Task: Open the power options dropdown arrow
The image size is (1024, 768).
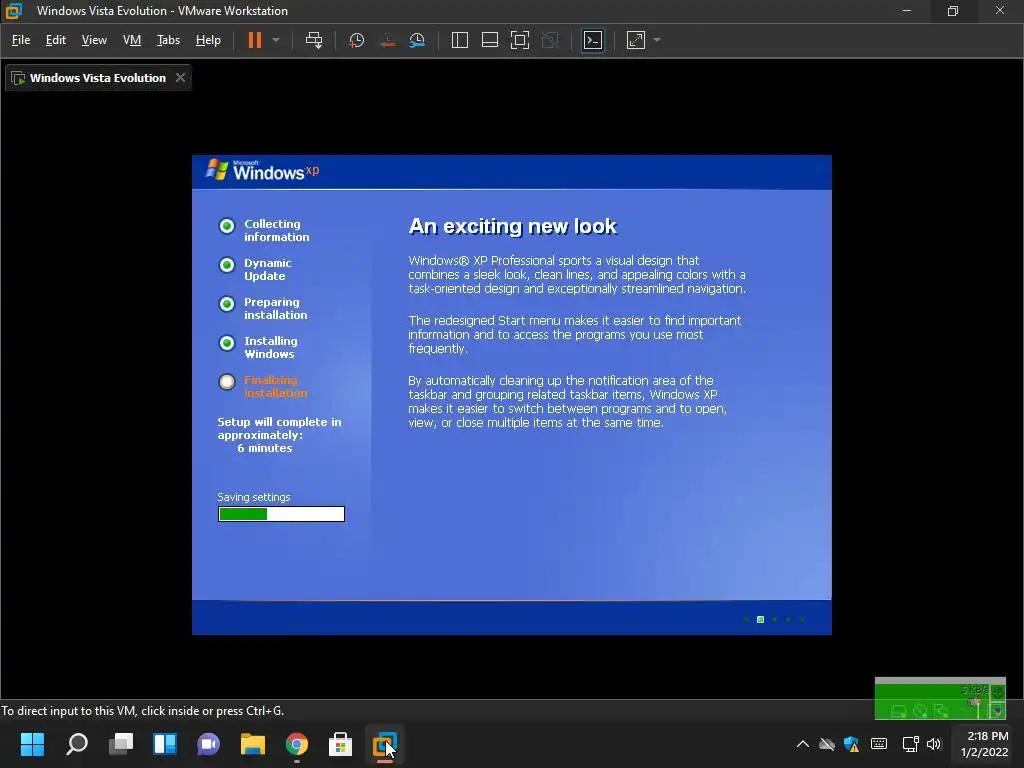Action: coord(276,40)
